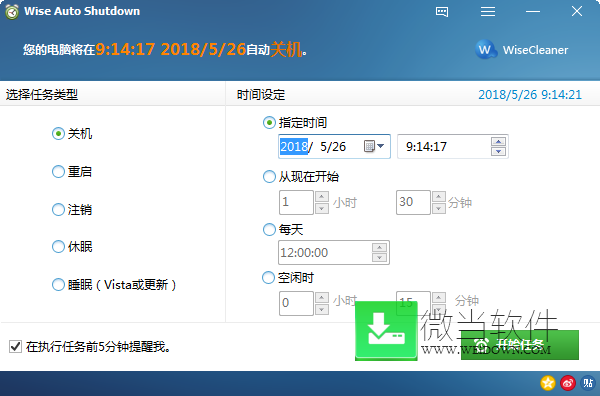Increase the specified time with up arrow
The height and width of the screenshot is (396, 600).
[x=498, y=142]
